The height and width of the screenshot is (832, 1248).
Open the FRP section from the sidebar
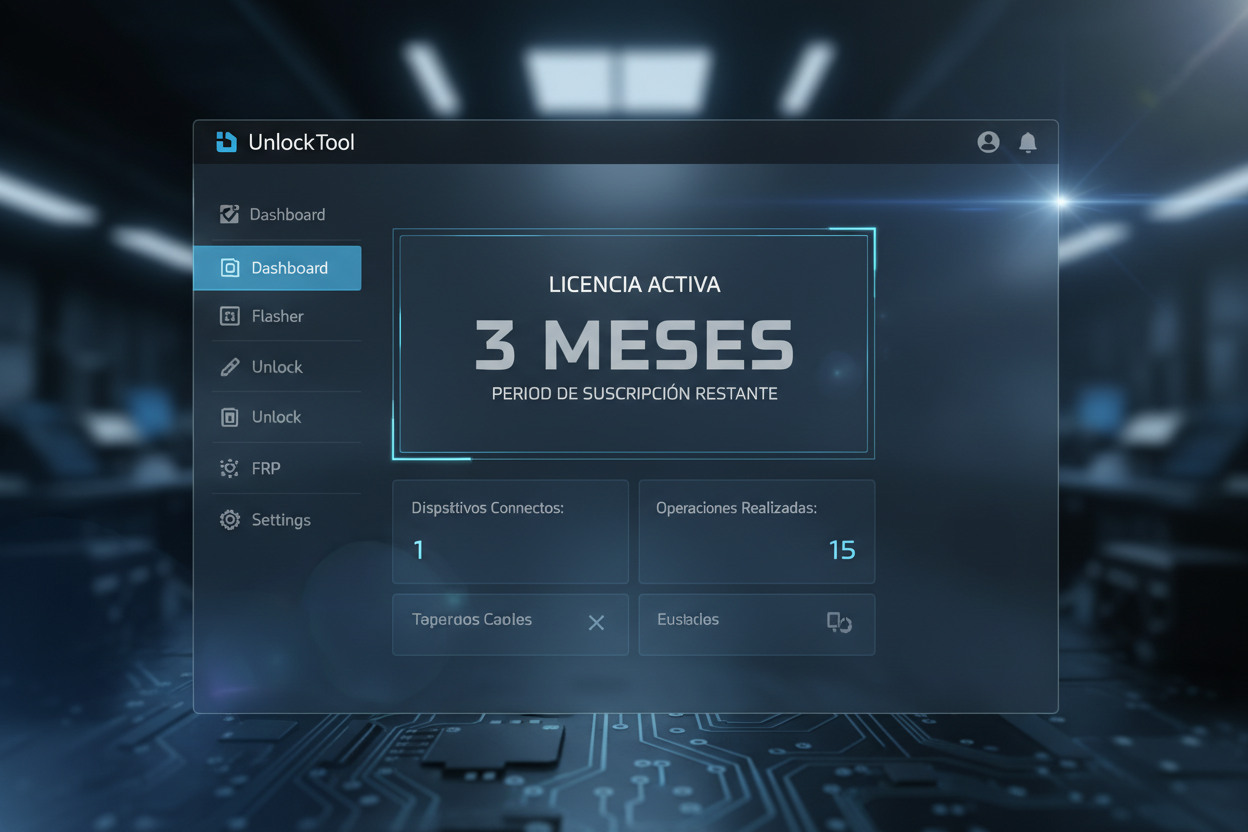click(267, 468)
